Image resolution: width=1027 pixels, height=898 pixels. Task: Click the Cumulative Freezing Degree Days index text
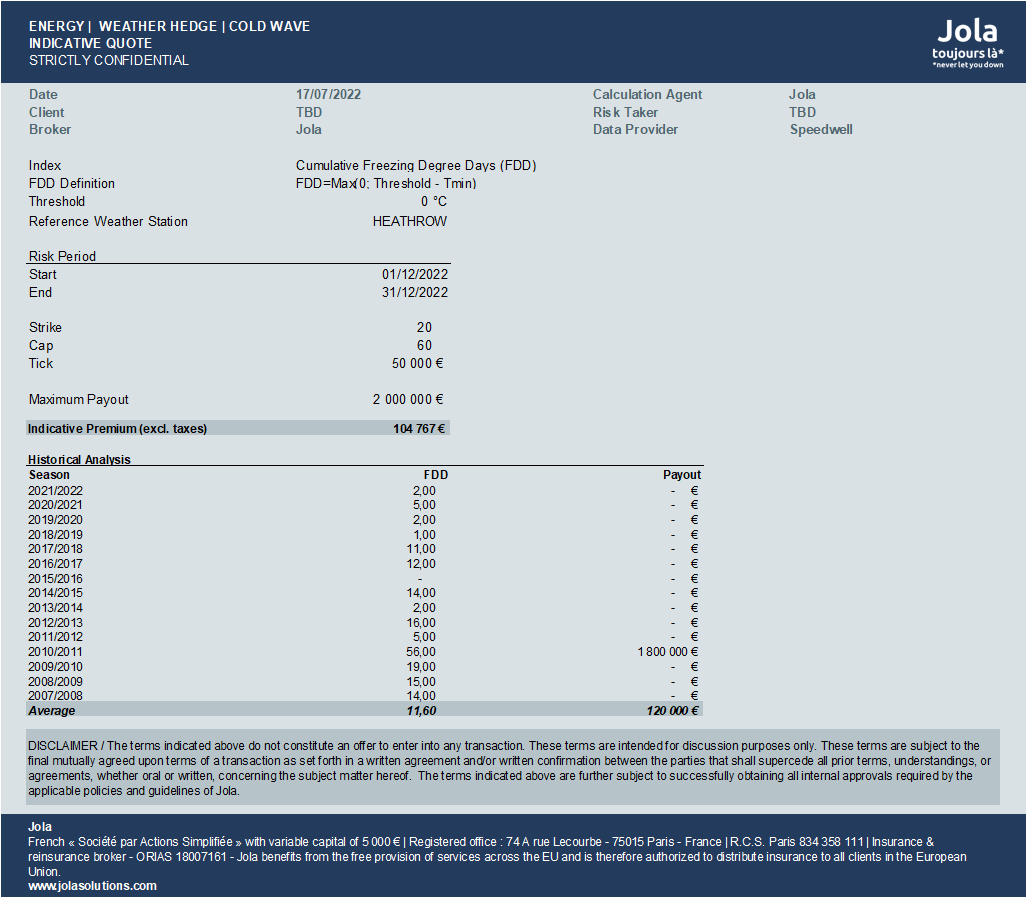click(x=416, y=166)
